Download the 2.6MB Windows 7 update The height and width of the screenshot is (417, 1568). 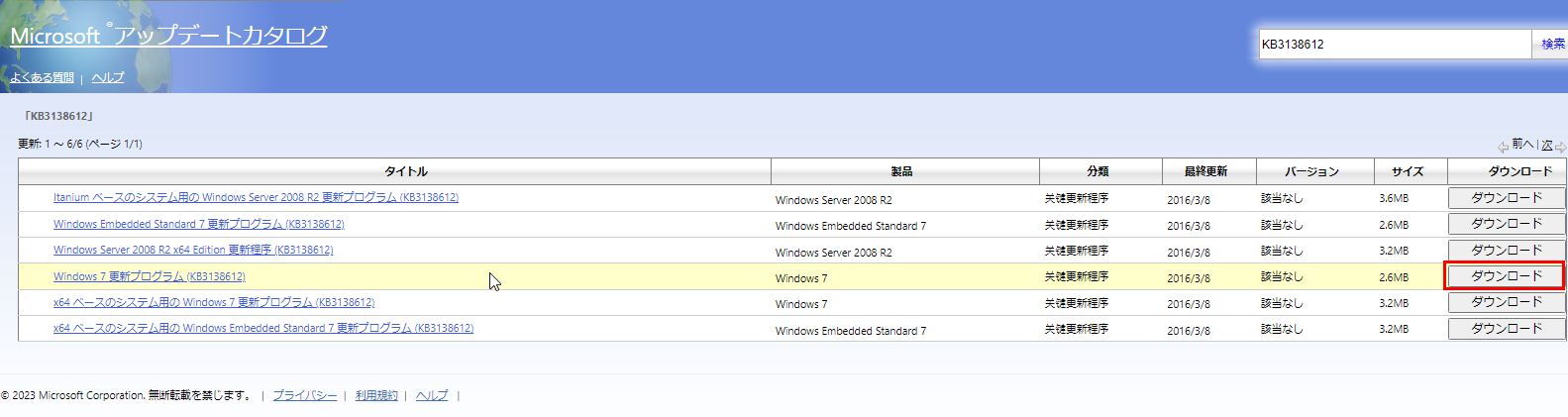point(1507,276)
